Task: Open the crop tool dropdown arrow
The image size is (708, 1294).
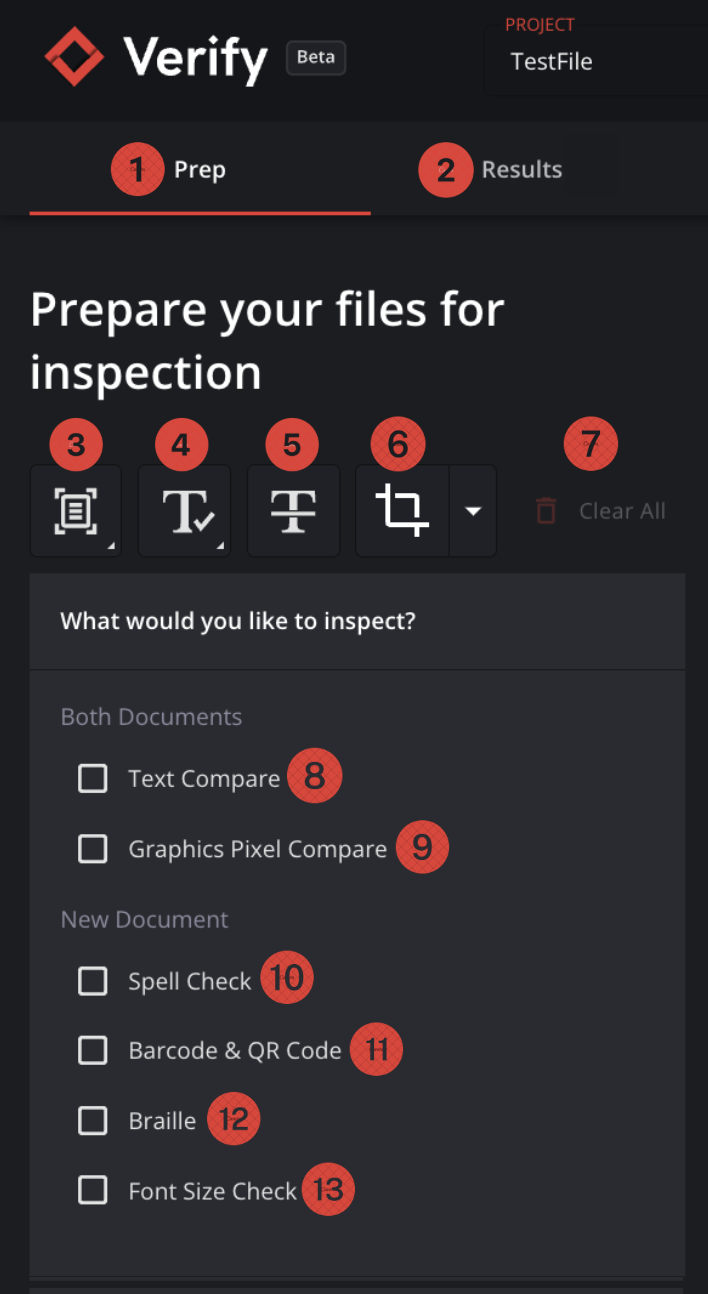Action: 471,510
